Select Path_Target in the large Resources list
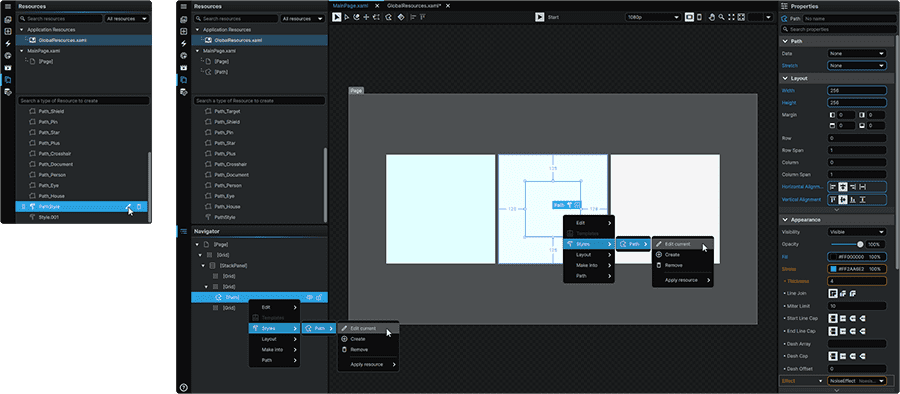The width and height of the screenshot is (900, 394). [x=227, y=111]
